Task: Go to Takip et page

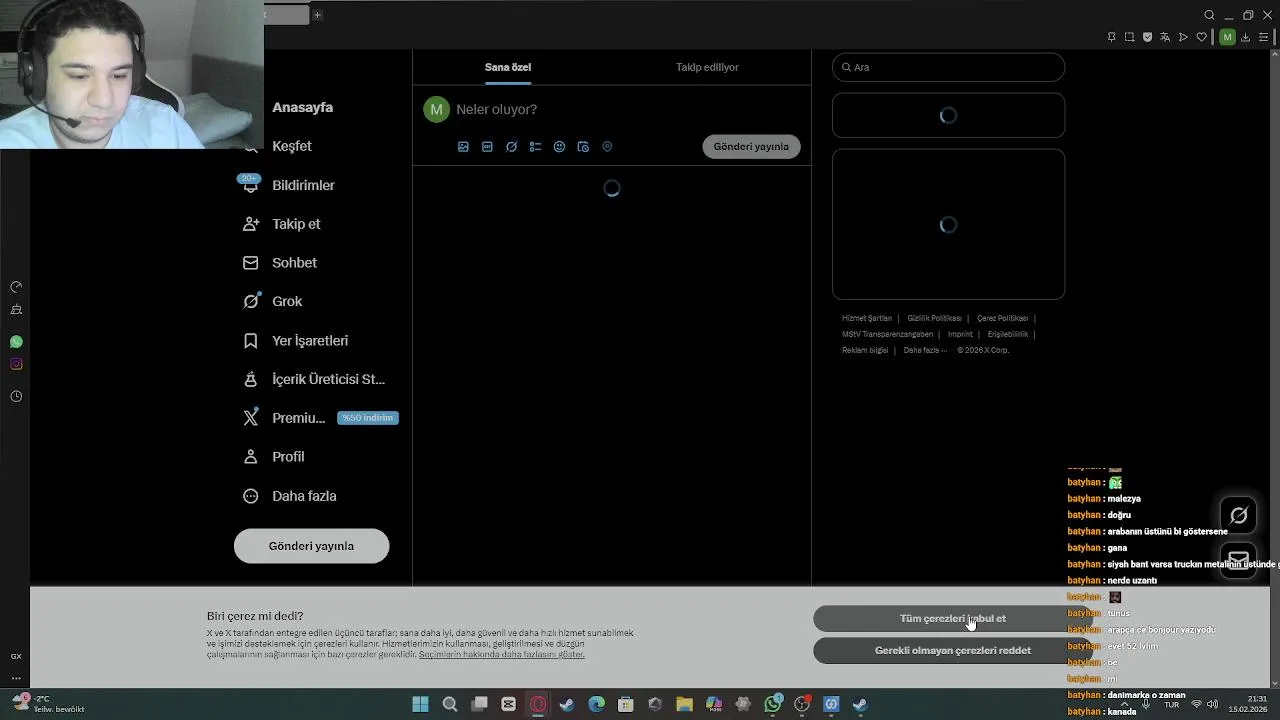Action: (x=281, y=224)
